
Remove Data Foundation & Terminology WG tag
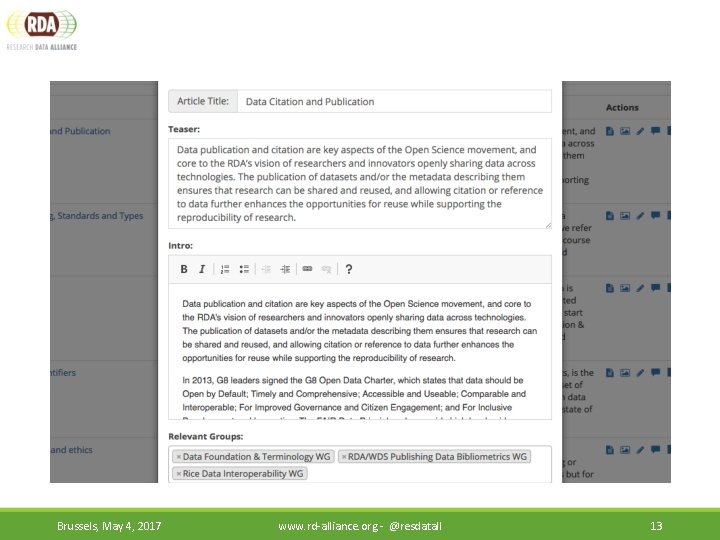click(179, 457)
